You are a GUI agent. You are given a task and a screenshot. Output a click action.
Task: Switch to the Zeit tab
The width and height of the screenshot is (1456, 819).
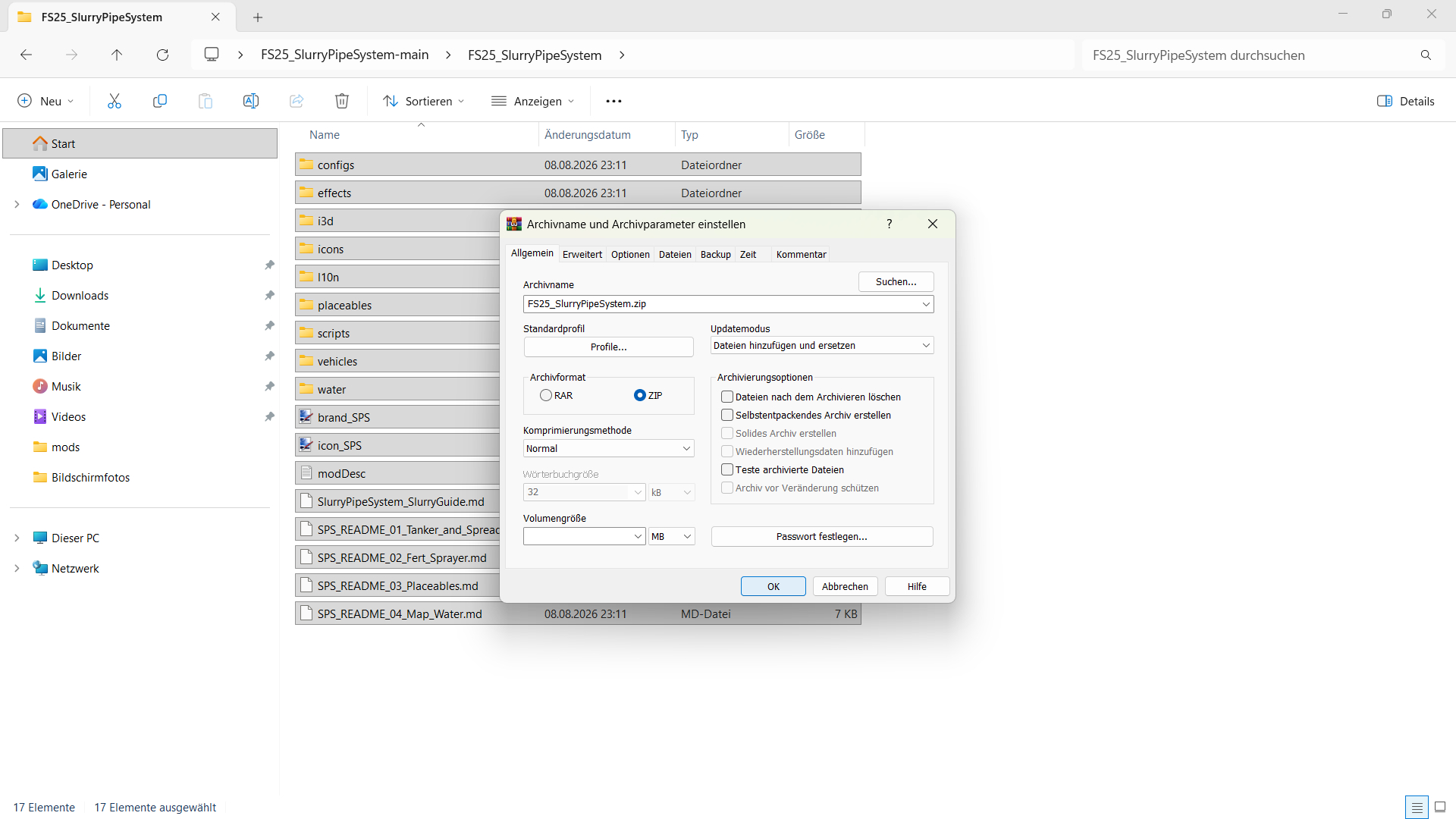click(x=748, y=254)
